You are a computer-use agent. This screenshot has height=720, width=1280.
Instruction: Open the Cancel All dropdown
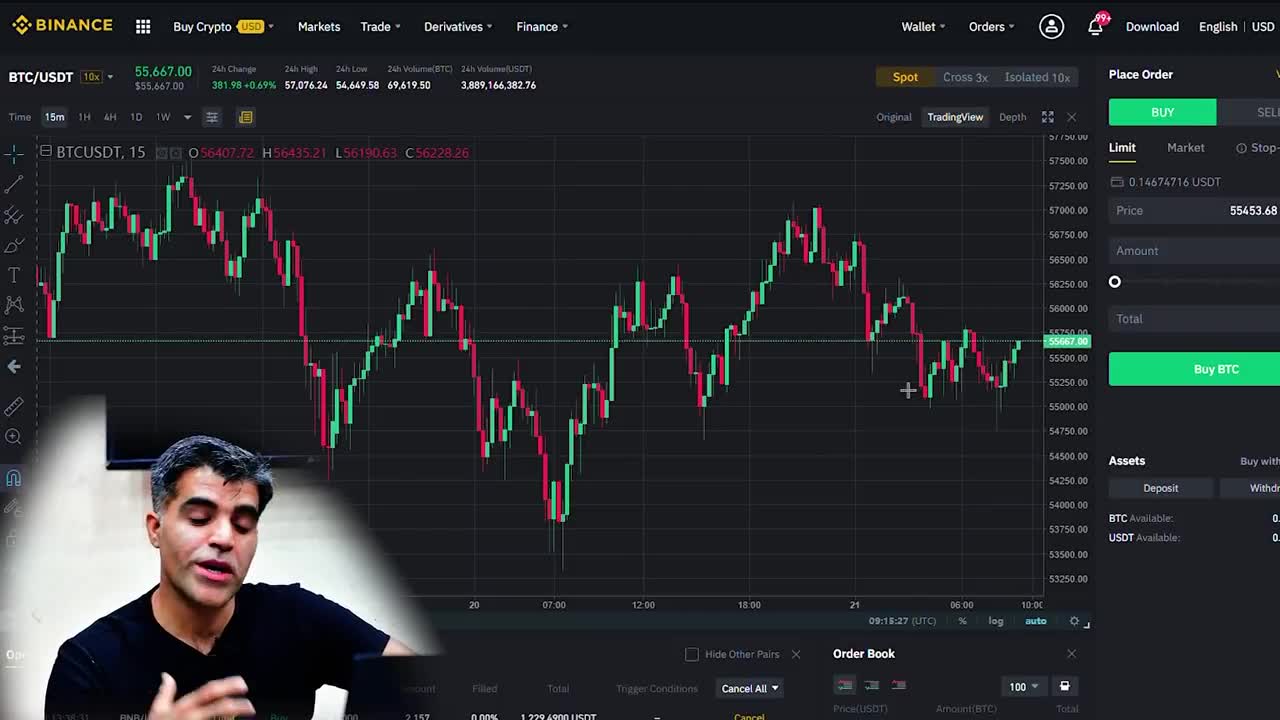point(750,688)
